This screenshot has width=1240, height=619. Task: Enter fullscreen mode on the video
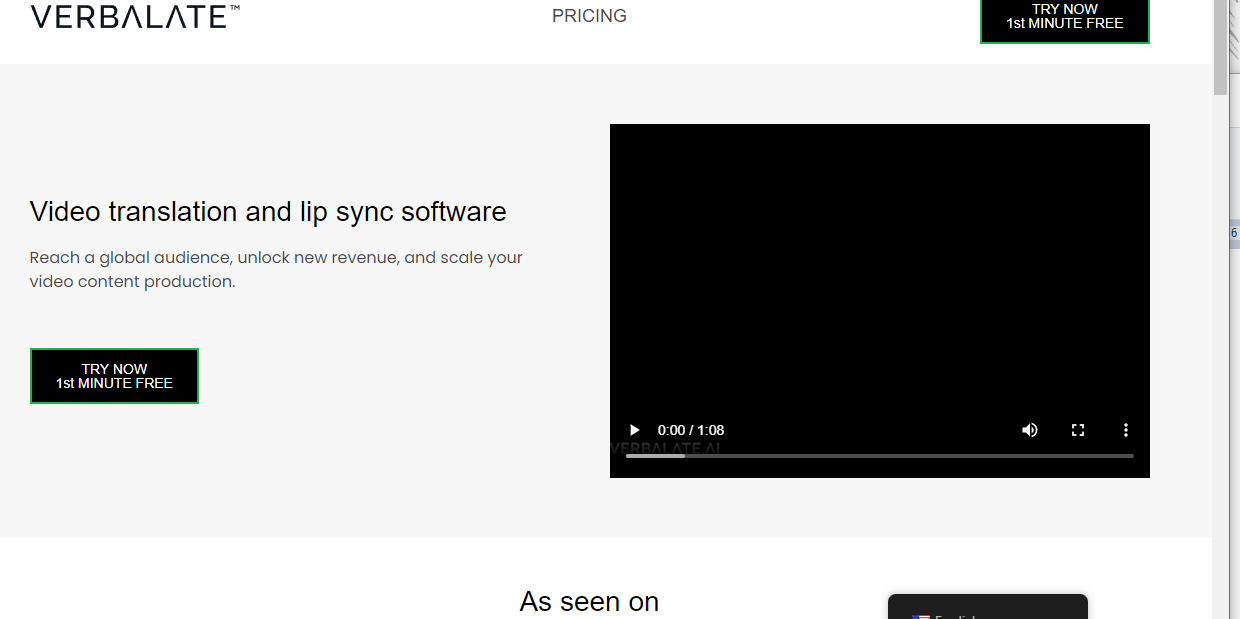1077,429
